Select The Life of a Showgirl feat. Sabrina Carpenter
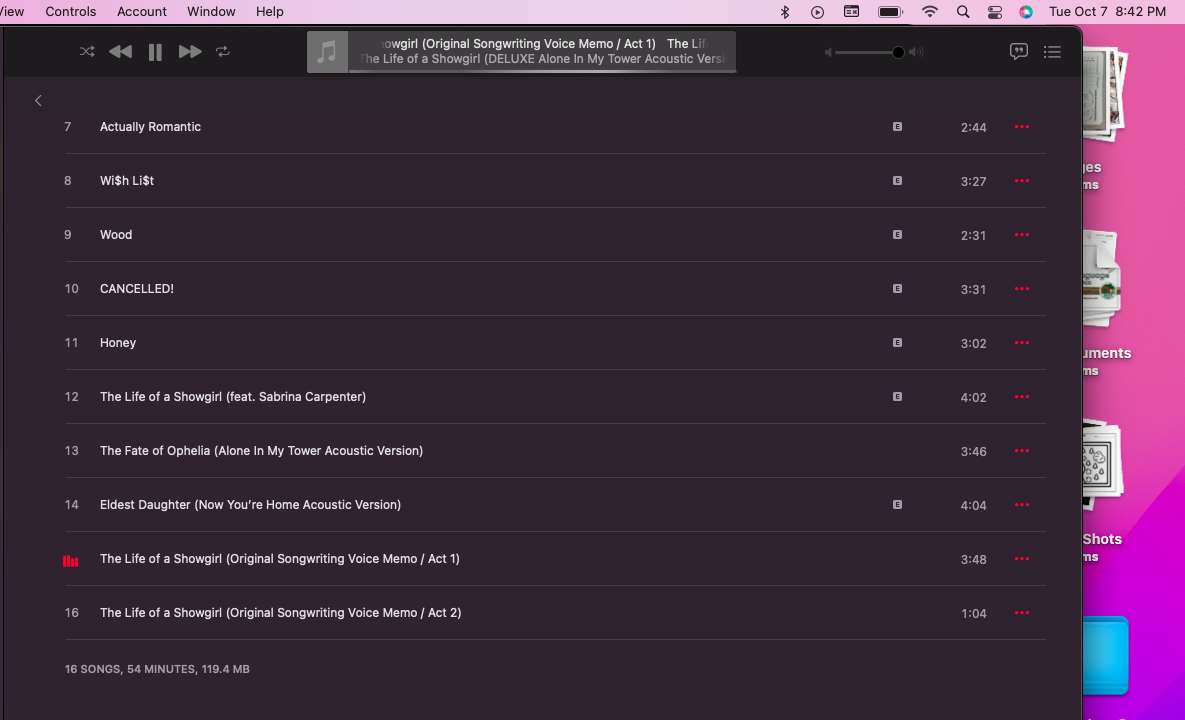 coord(233,397)
